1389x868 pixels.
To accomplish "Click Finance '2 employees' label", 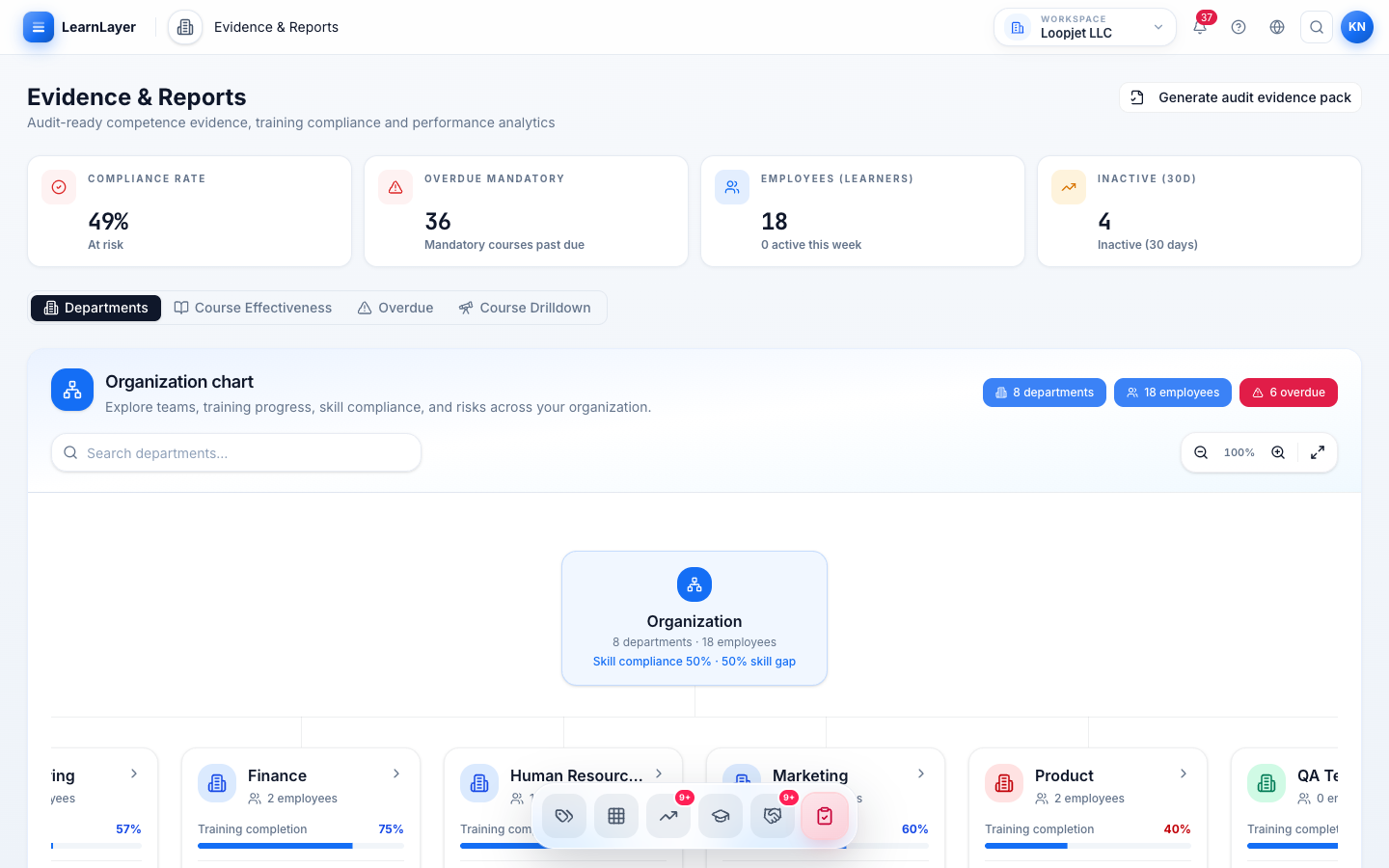I will [x=302, y=799].
